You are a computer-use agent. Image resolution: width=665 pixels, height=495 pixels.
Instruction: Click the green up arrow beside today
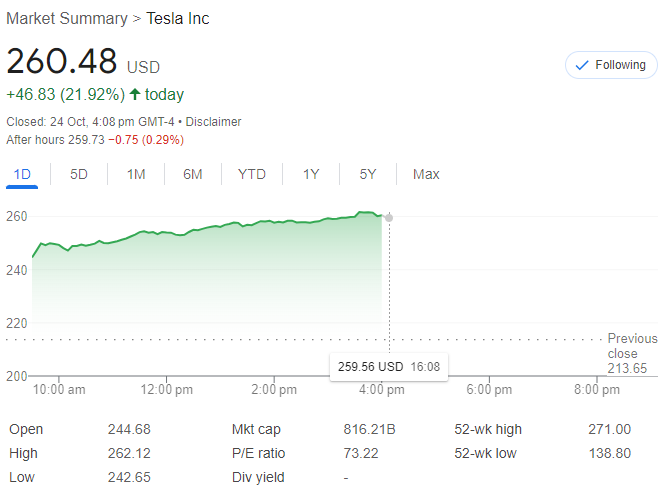pyautogui.click(x=135, y=94)
